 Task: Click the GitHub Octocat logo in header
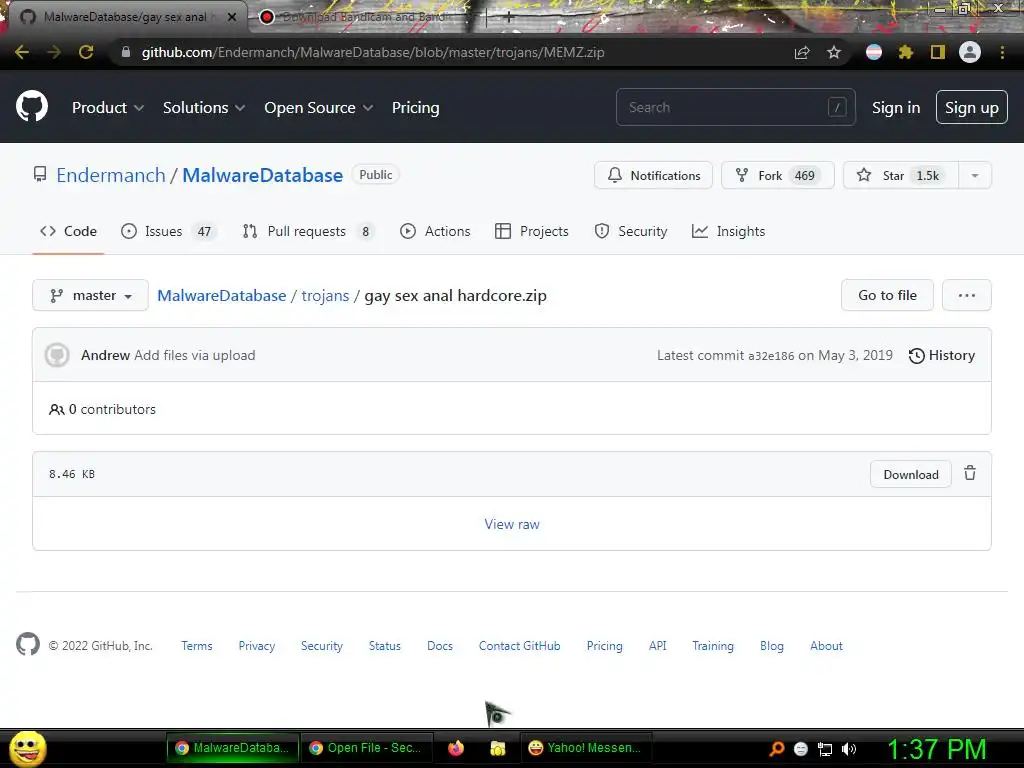32,106
